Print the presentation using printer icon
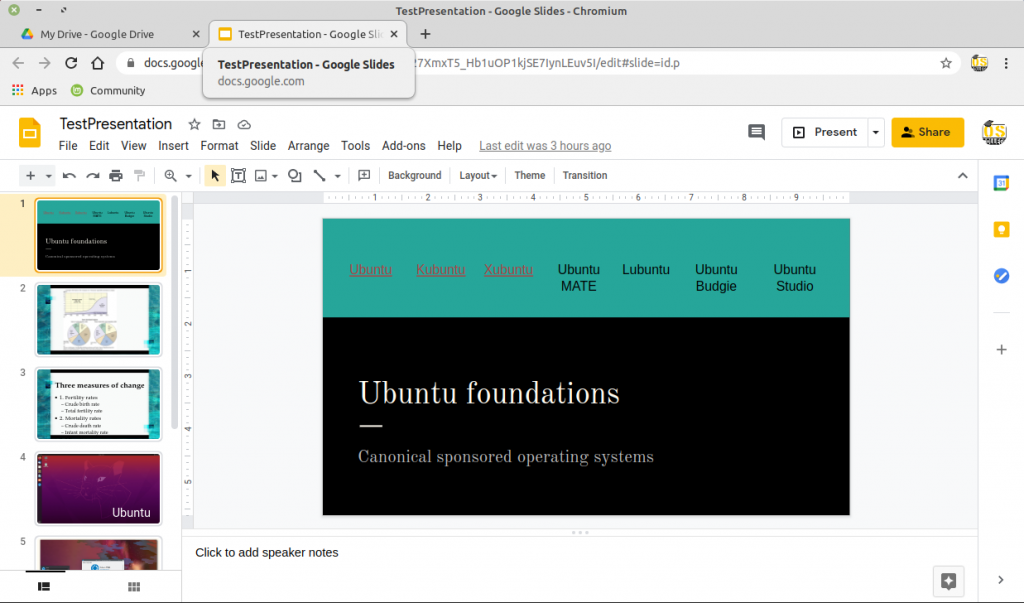The height and width of the screenshot is (603, 1024). click(116, 176)
